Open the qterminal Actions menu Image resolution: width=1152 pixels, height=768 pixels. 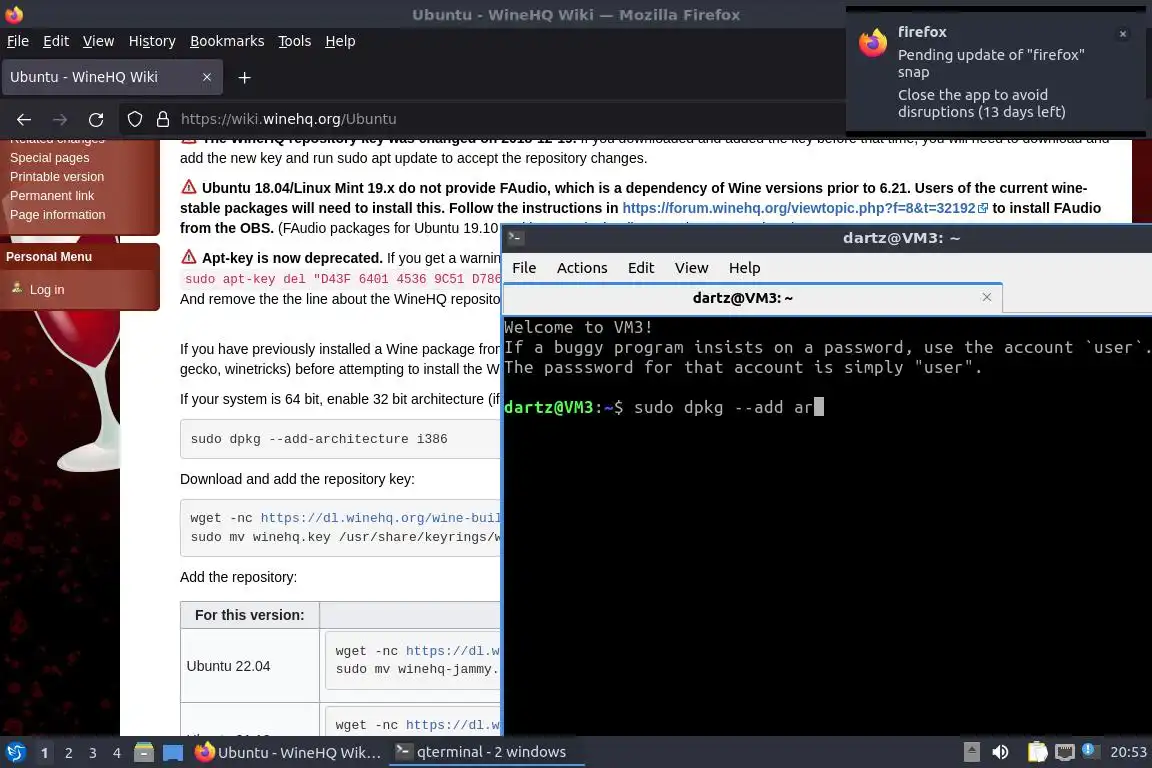[x=582, y=268]
